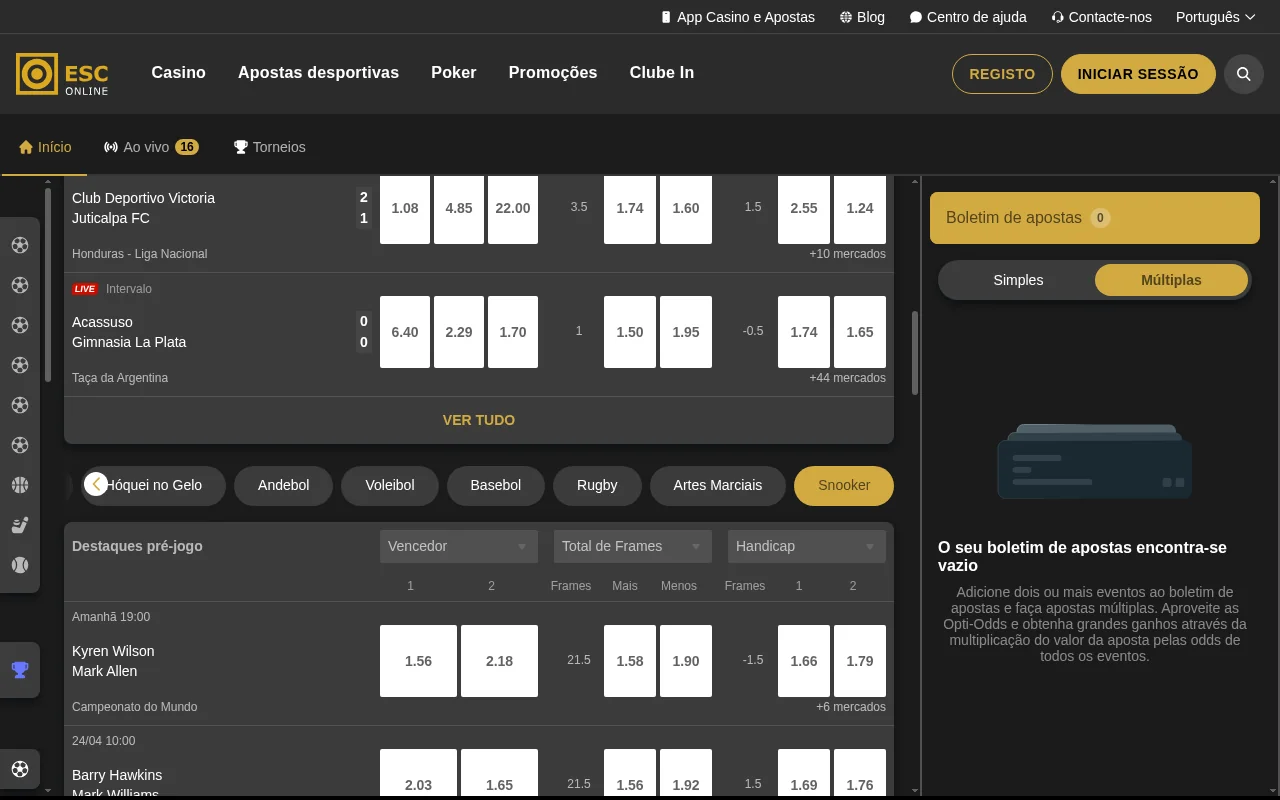
Task: Click the Honduras - Liga Nacional label
Action: pyautogui.click(x=140, y=254)
